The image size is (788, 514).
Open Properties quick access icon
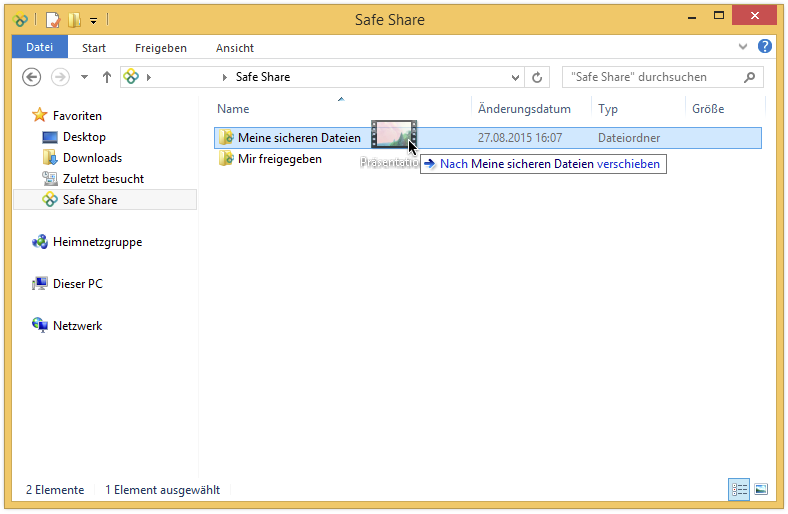click(x=53, y=20)
